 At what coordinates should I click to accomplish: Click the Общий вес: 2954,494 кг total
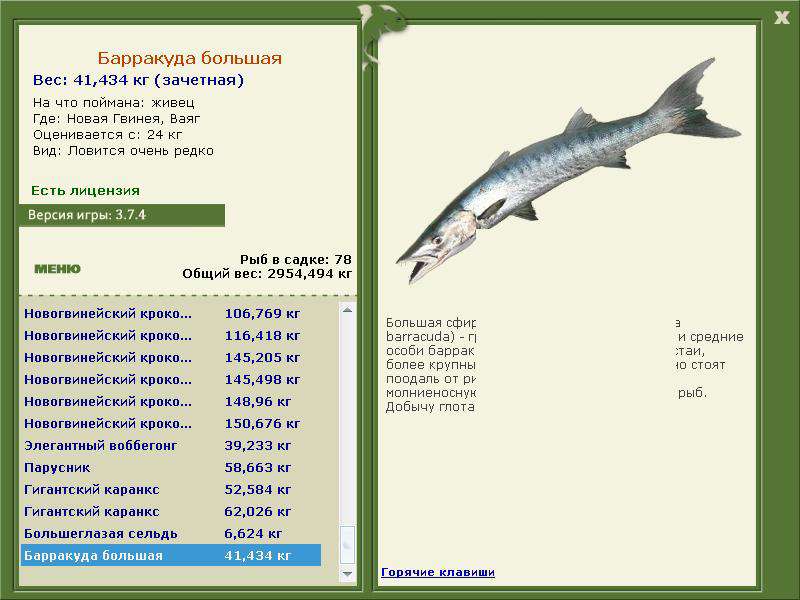point(267,274)
